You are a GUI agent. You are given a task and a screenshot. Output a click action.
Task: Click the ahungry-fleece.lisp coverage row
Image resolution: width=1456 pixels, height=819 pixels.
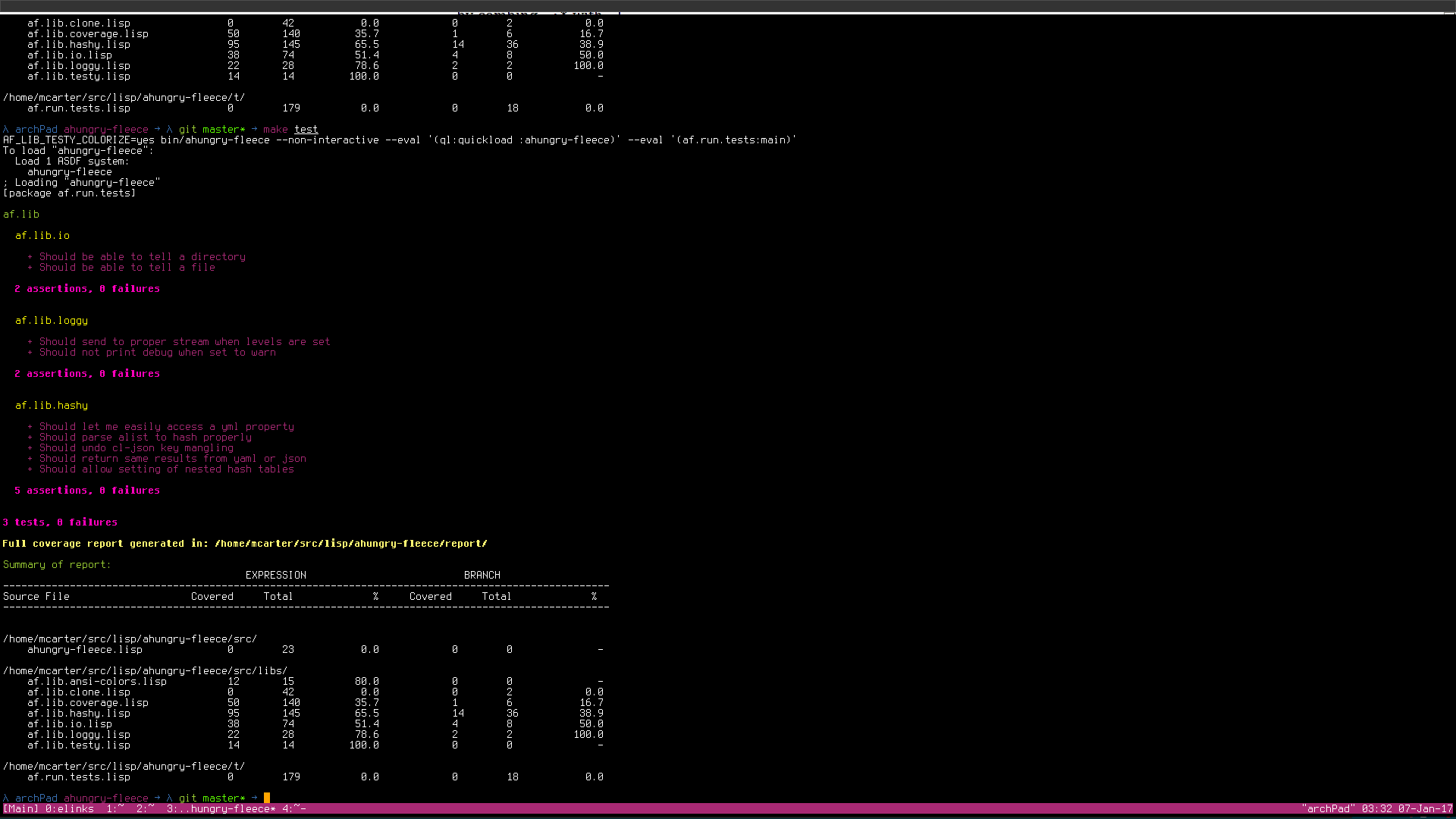[x=315, y=650]
